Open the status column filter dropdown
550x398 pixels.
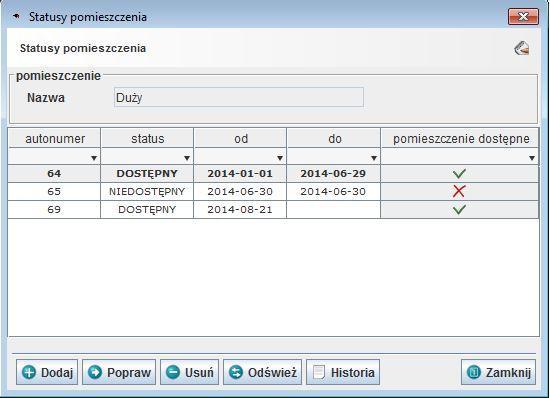(x=187, y=158)
